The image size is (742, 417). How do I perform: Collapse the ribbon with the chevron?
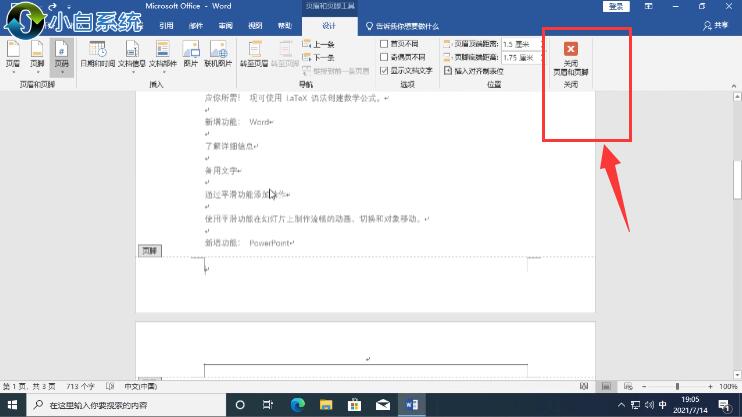733,86
